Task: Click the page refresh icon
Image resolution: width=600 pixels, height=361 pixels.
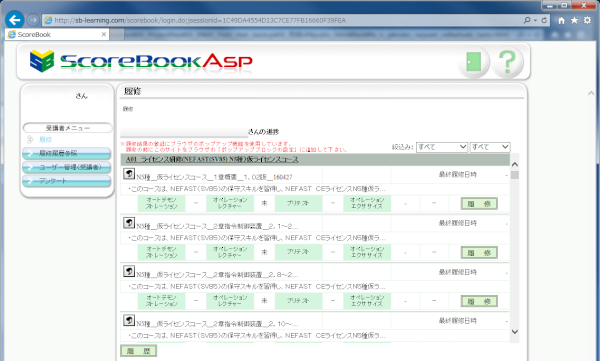Action: pos(544,20)
